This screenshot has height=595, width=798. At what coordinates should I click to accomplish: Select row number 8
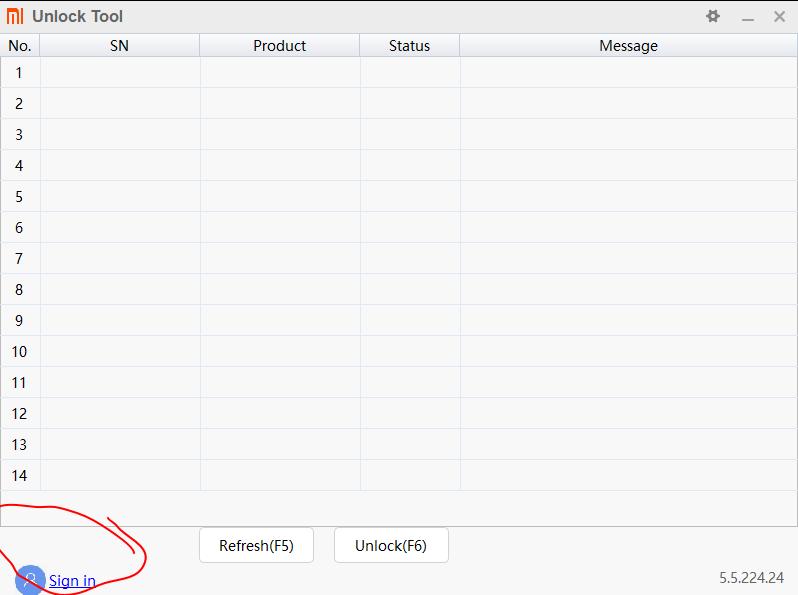[x=399, y=290]
